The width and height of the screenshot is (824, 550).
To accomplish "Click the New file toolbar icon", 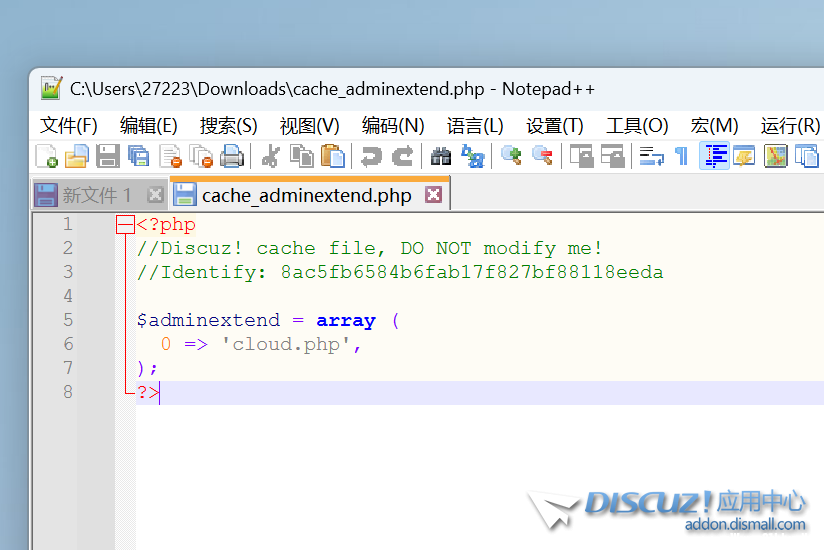I will click(x=46, y=156).
